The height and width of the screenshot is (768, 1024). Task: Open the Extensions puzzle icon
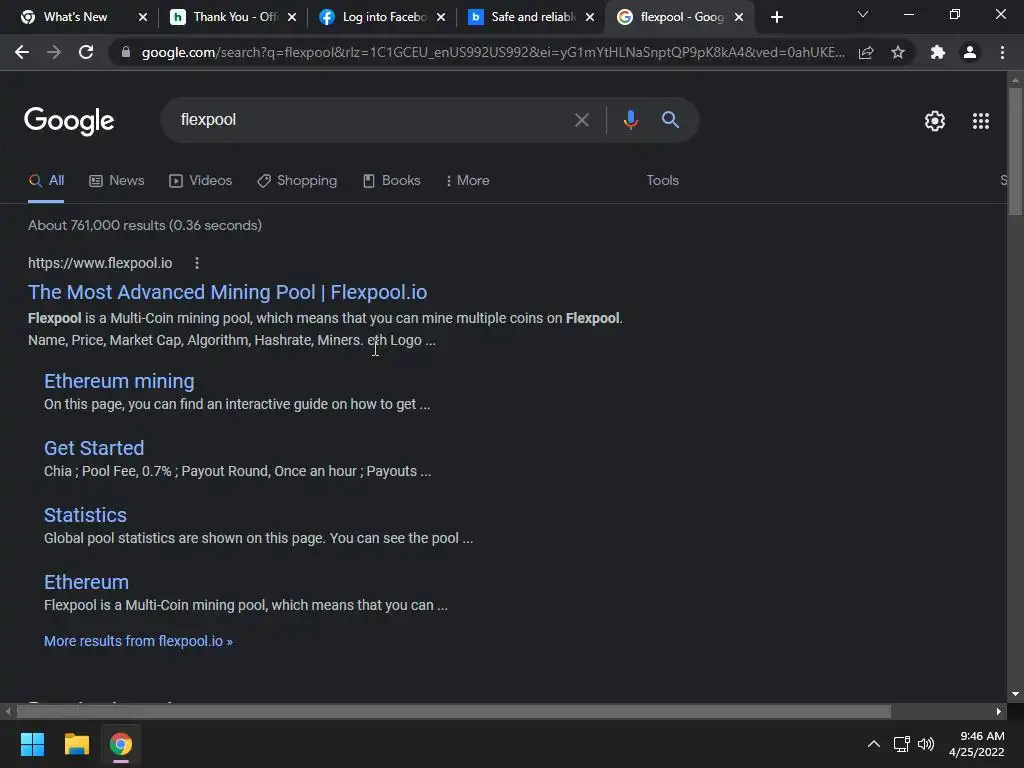pyautogui.click(x=938, y=52)
